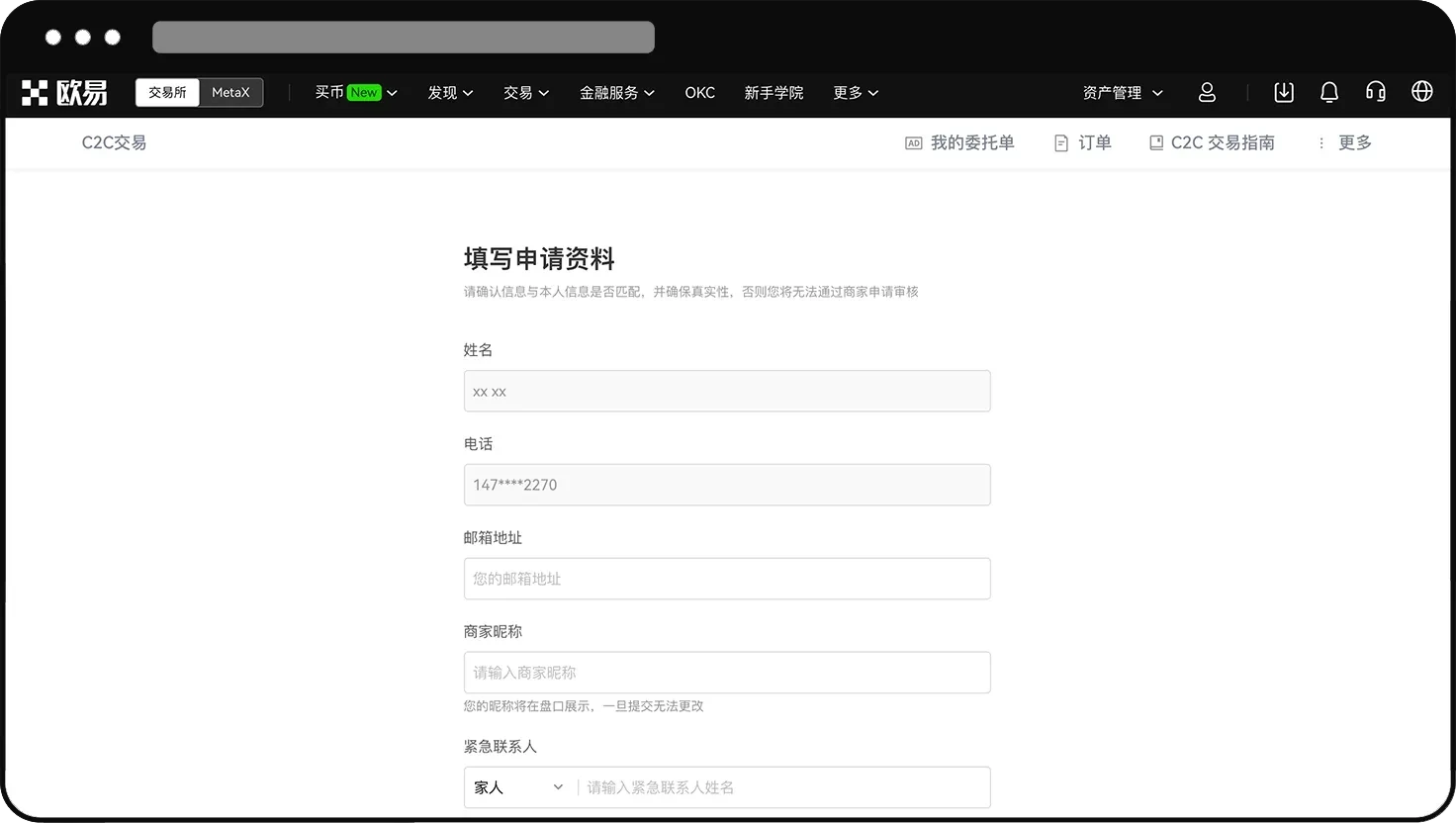Open the 新手学院 menu item
The image size is (1456, 823).
coord(773,92)
